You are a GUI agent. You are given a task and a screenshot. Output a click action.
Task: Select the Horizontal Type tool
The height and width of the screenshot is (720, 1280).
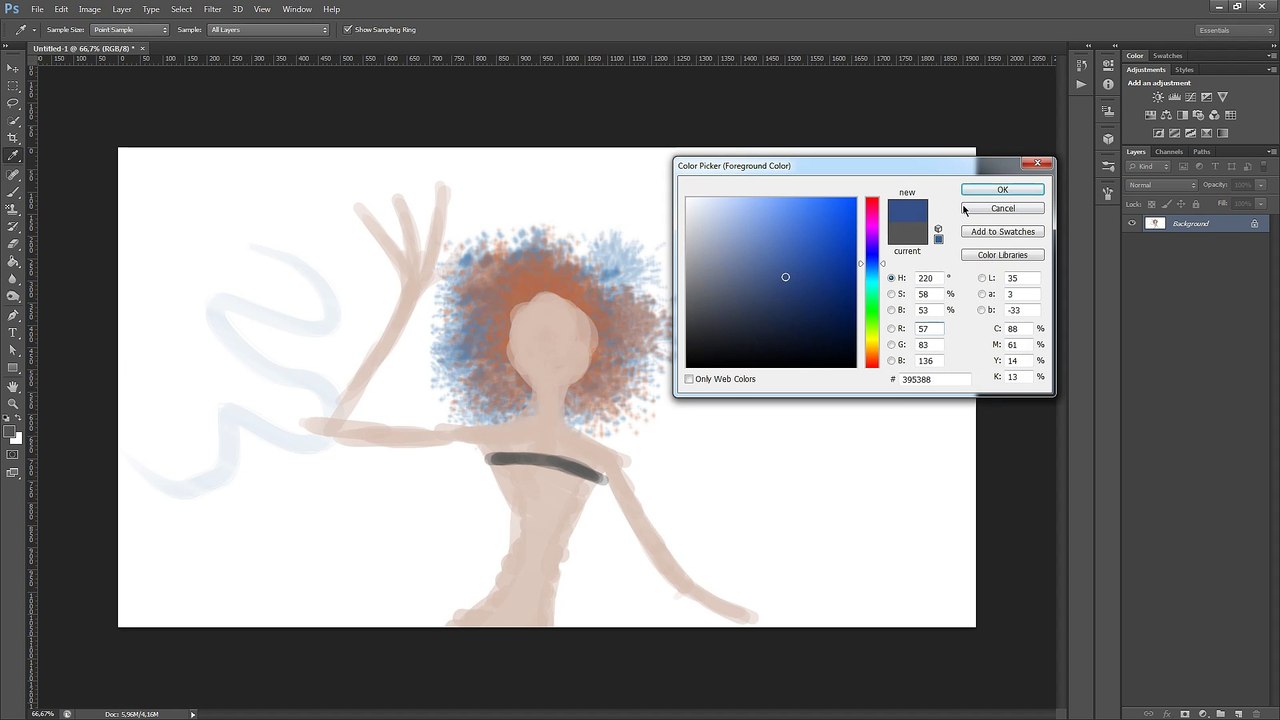[13, 332]
